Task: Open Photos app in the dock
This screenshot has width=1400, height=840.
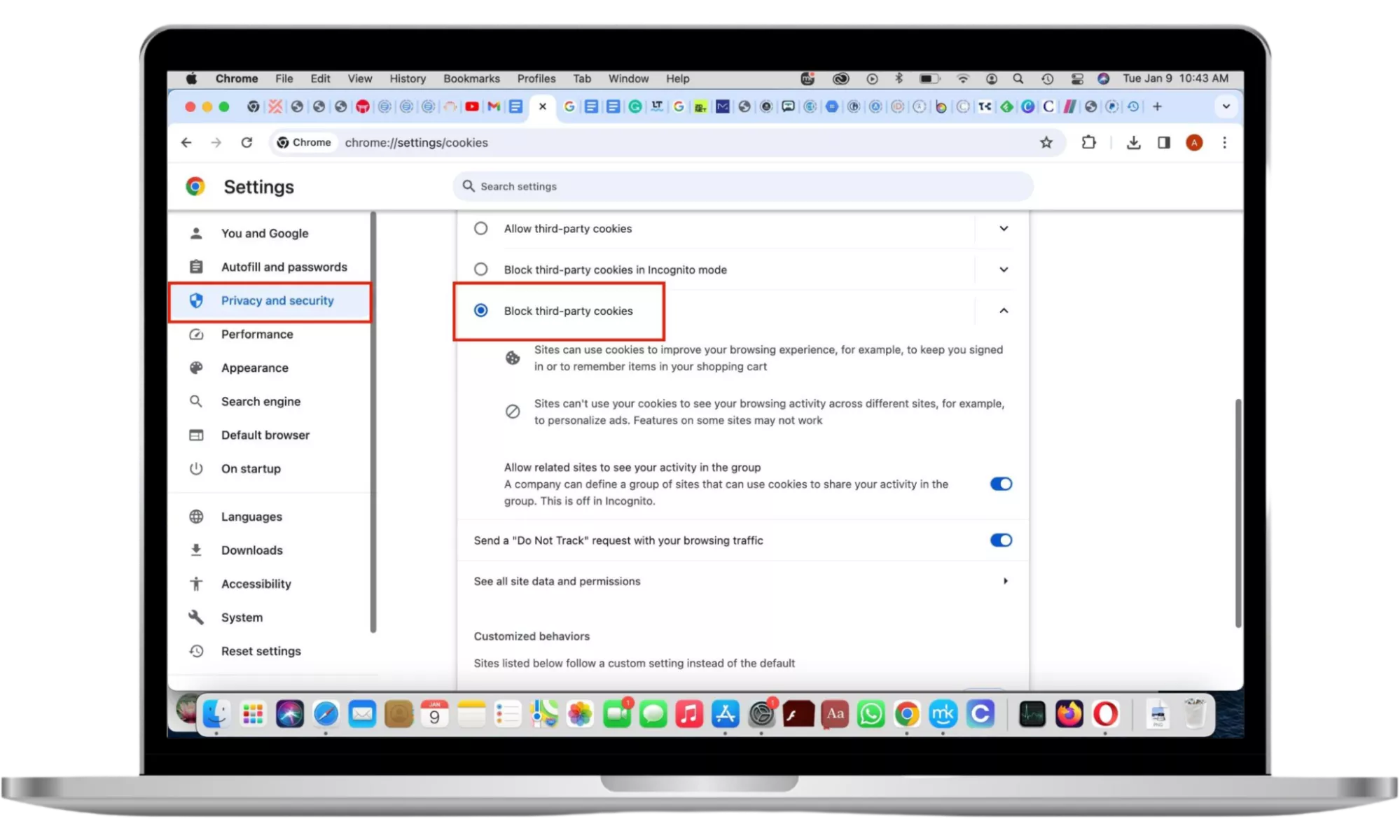Action: (580, 714)
